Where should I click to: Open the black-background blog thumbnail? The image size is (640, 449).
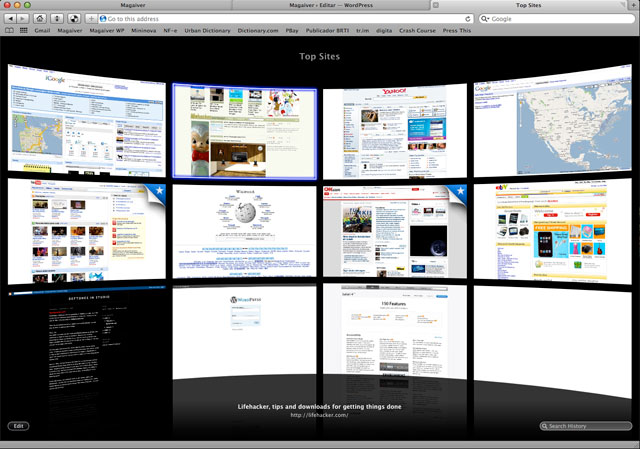coord(87,343)
